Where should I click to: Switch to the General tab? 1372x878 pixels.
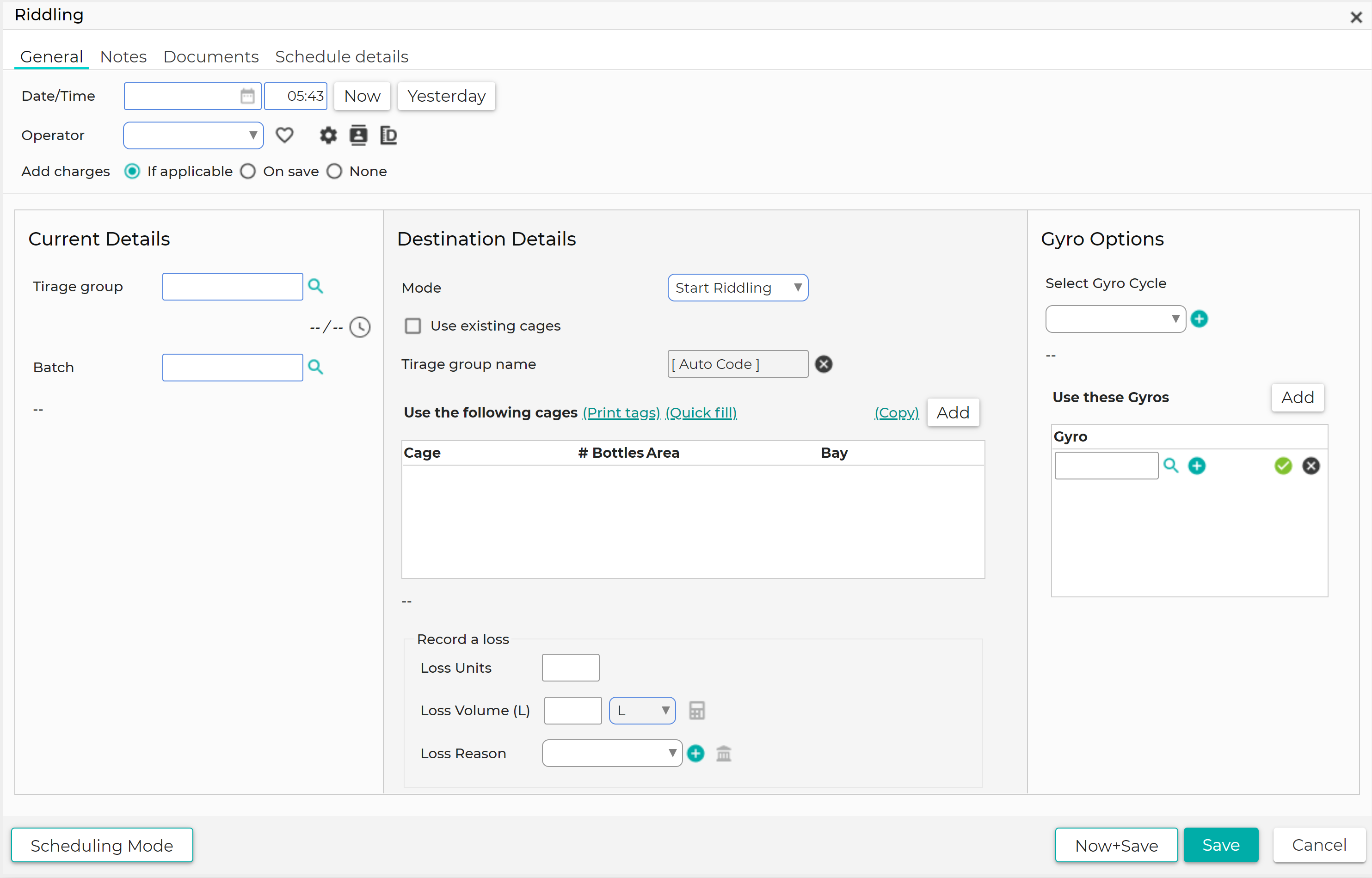(x=51, y=56)
